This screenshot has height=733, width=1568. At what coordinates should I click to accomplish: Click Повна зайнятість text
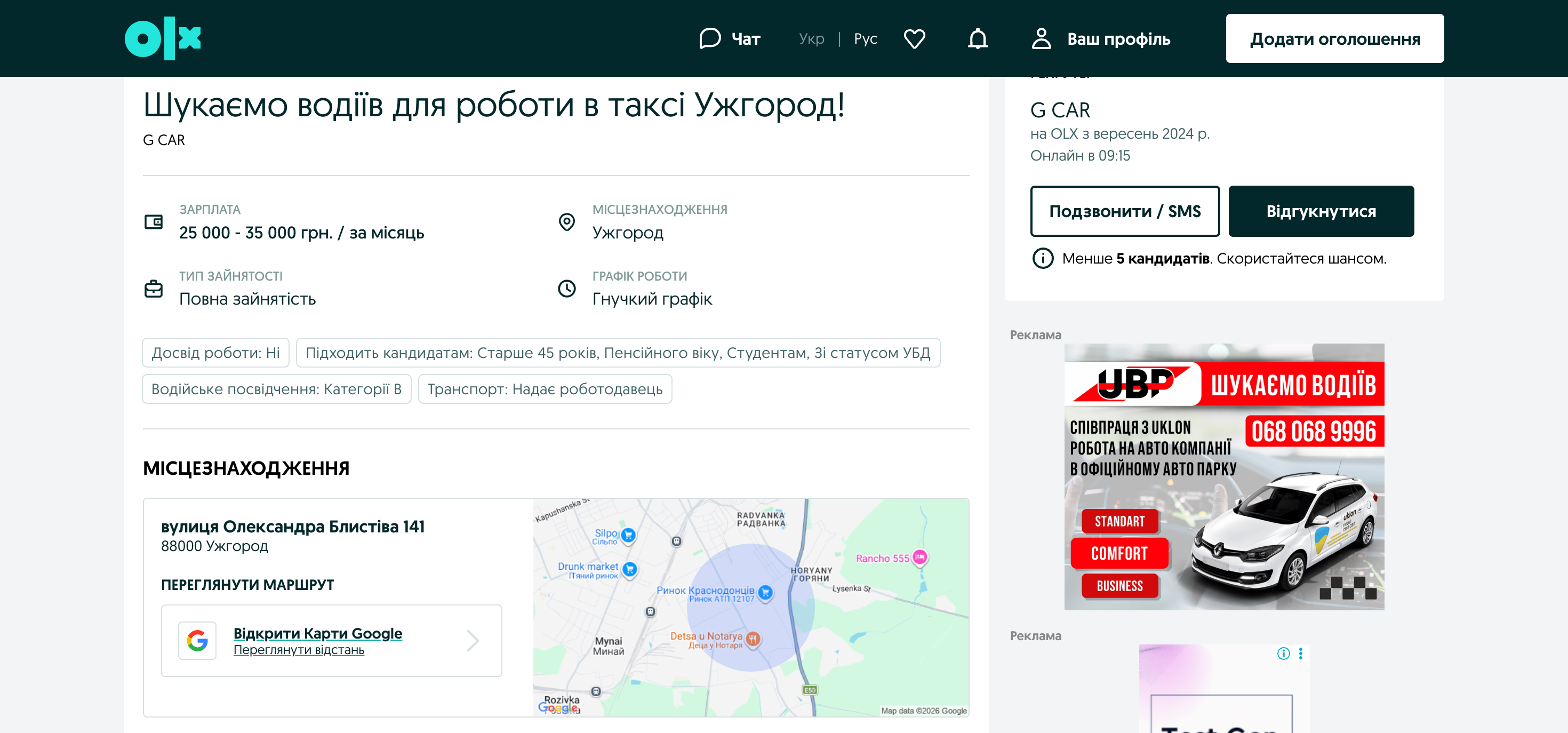(x=247, y=299)
